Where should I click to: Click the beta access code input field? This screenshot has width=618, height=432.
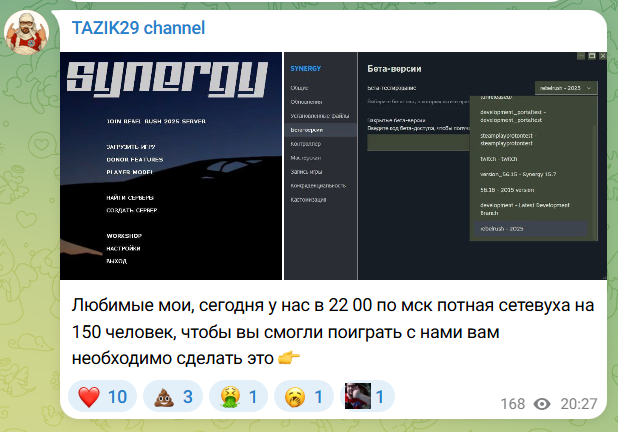tap(418, 143)
